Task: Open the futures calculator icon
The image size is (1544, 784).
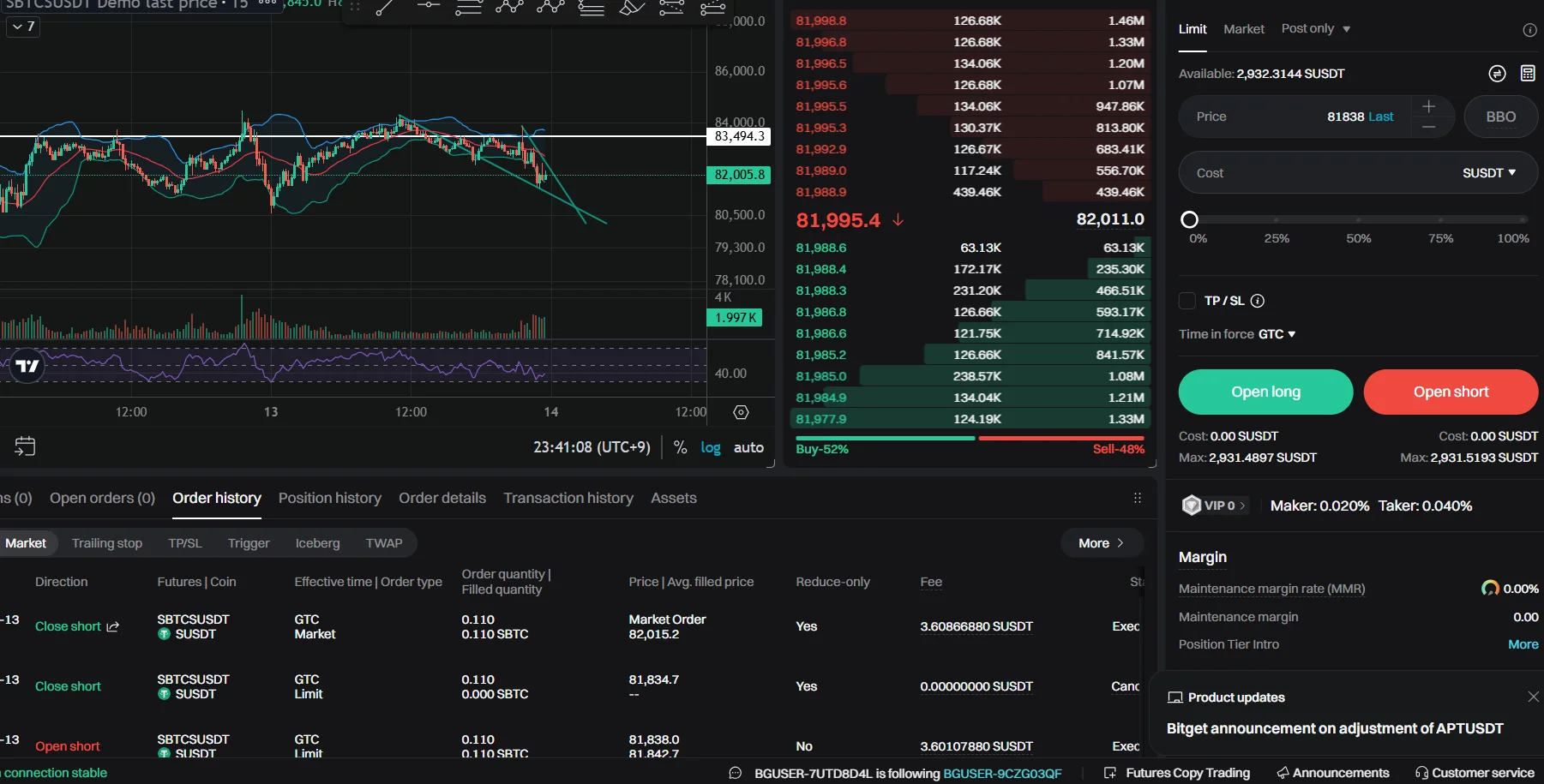Action: pyautogui.click(x=1528, y=74)
